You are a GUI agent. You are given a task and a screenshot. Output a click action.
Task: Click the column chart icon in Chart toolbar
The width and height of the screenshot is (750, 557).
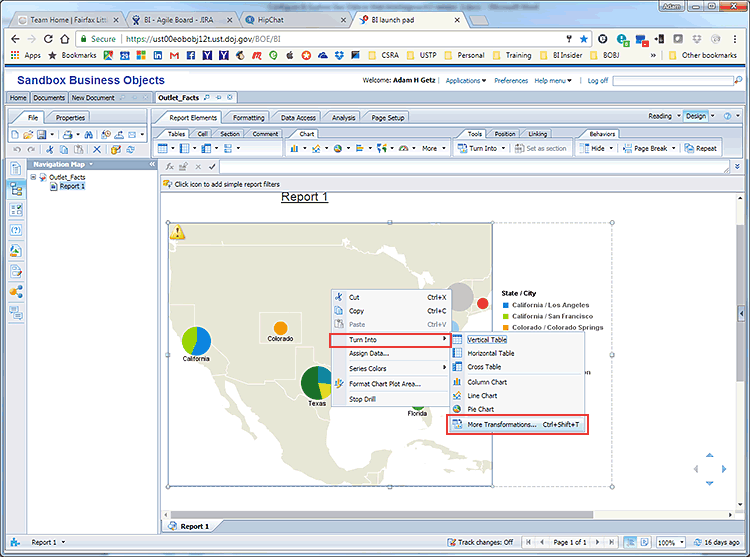[x=294, y=149]
